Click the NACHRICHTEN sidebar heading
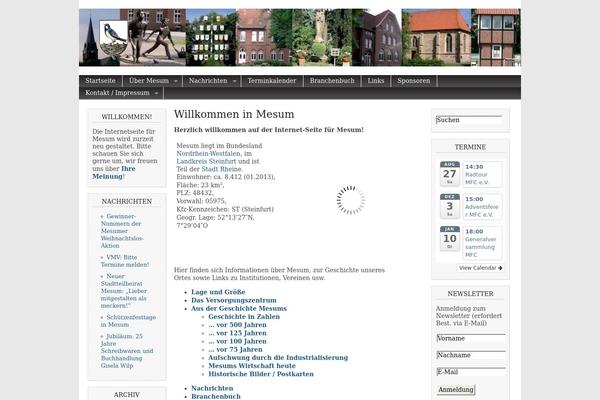The height and width of the screenshot is (400, 600). [127, 201]
